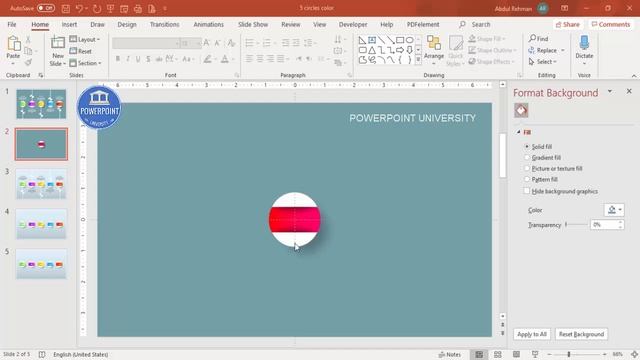Viewport: 640px width, 360px height.
Task: Toggle the Notes pane in status bar
Action: click(x=449, y=355)
